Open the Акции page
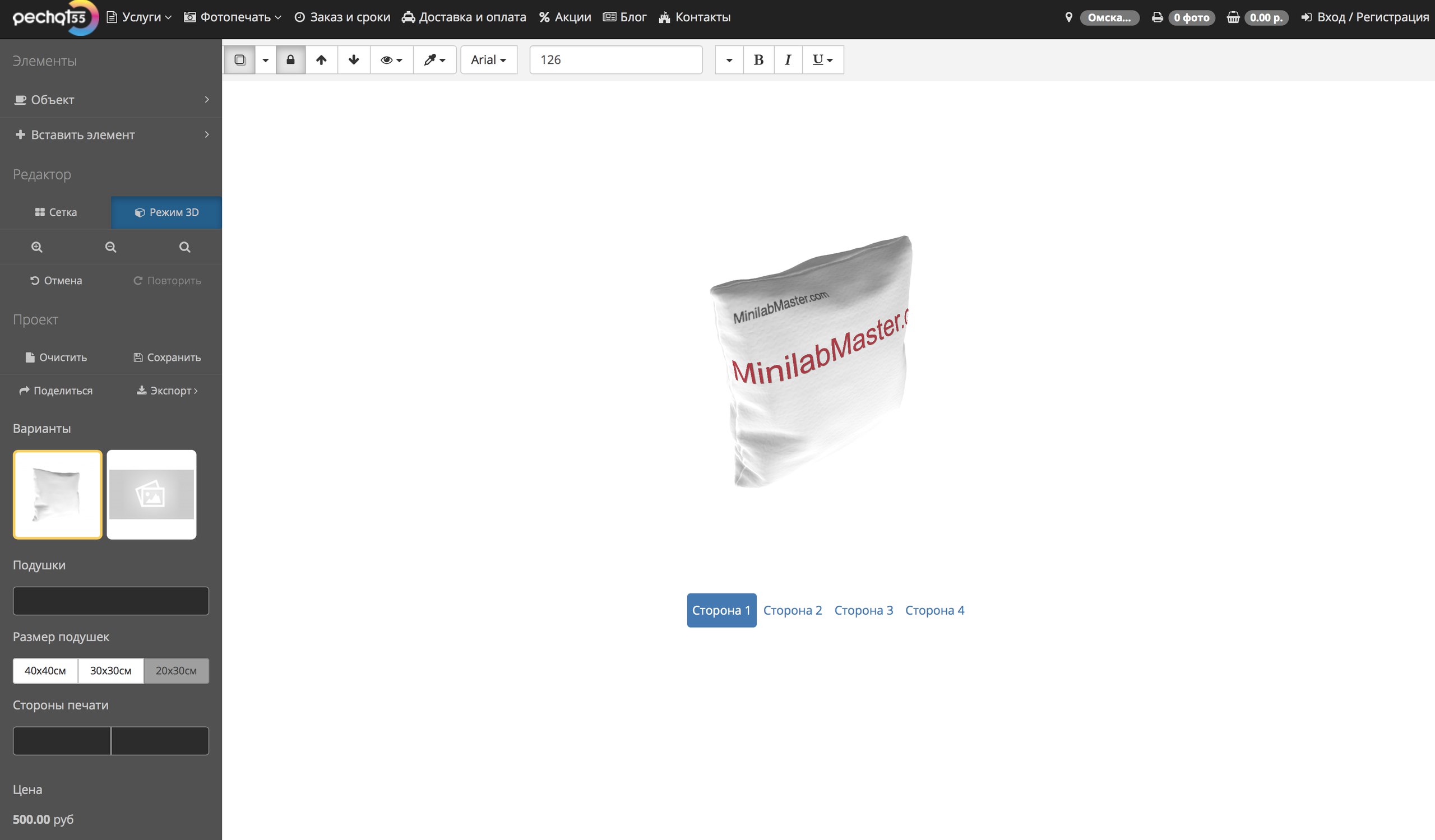The image size is (1435, 840). point(565,17)
